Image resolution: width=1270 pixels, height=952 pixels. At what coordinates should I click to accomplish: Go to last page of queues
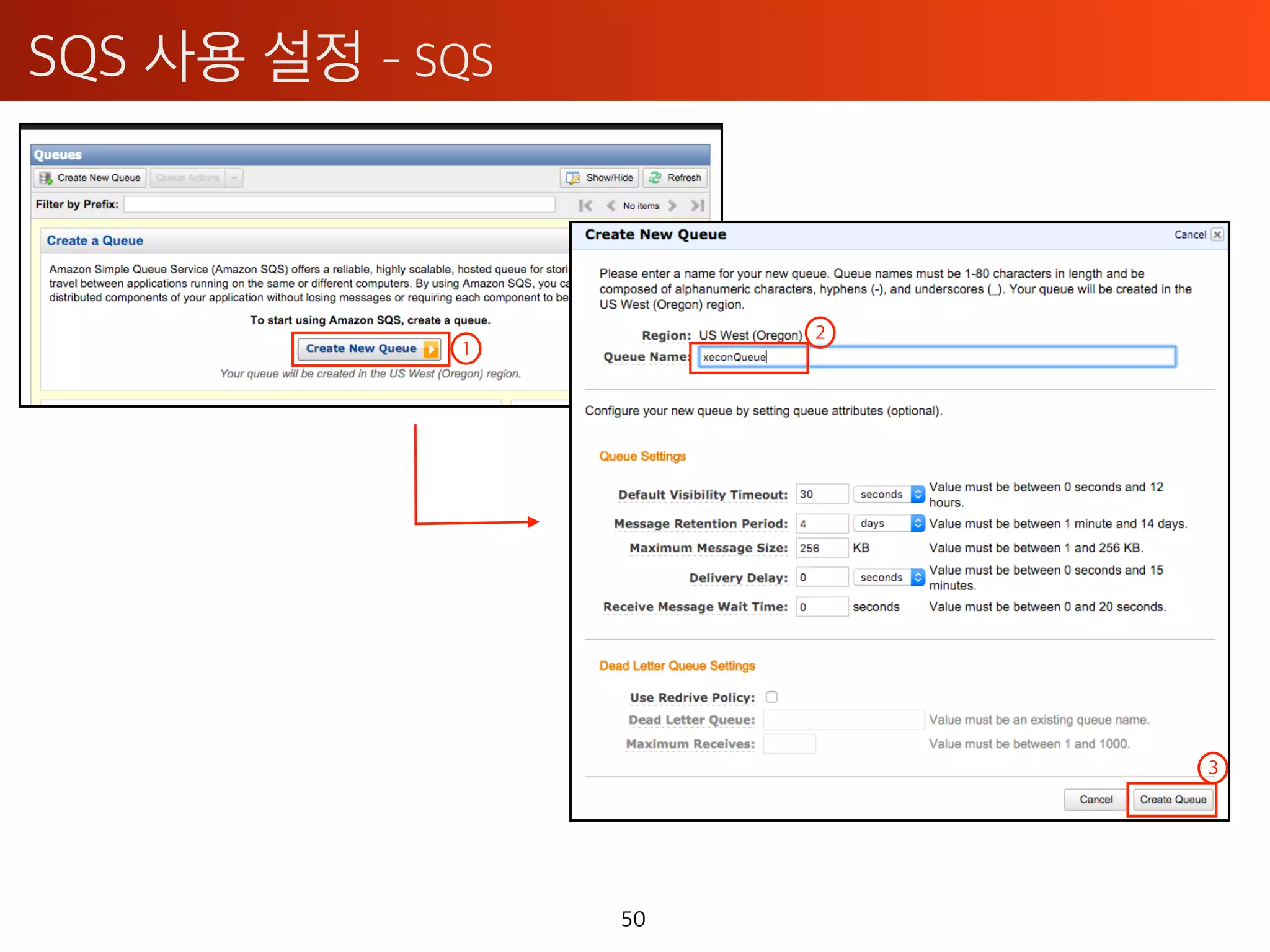click(x=698, y=206)
